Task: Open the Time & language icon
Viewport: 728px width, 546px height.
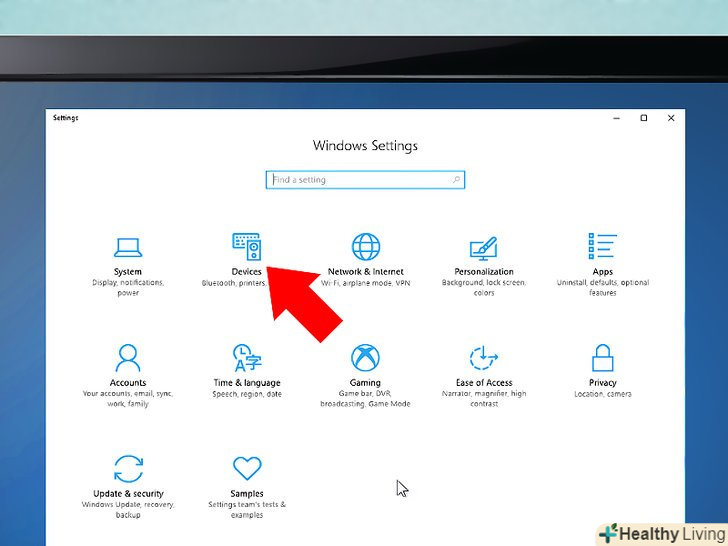Action: 247,358
